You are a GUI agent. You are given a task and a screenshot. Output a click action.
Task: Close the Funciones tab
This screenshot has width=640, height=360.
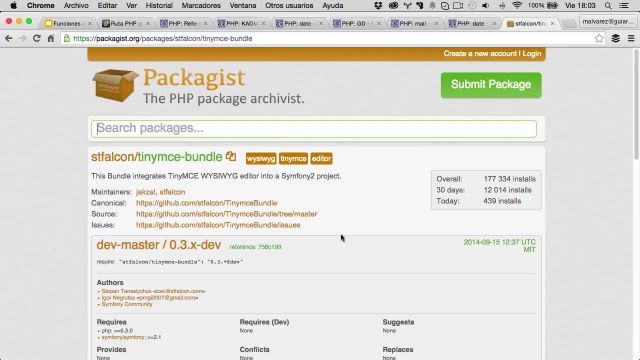pos(90,24)
